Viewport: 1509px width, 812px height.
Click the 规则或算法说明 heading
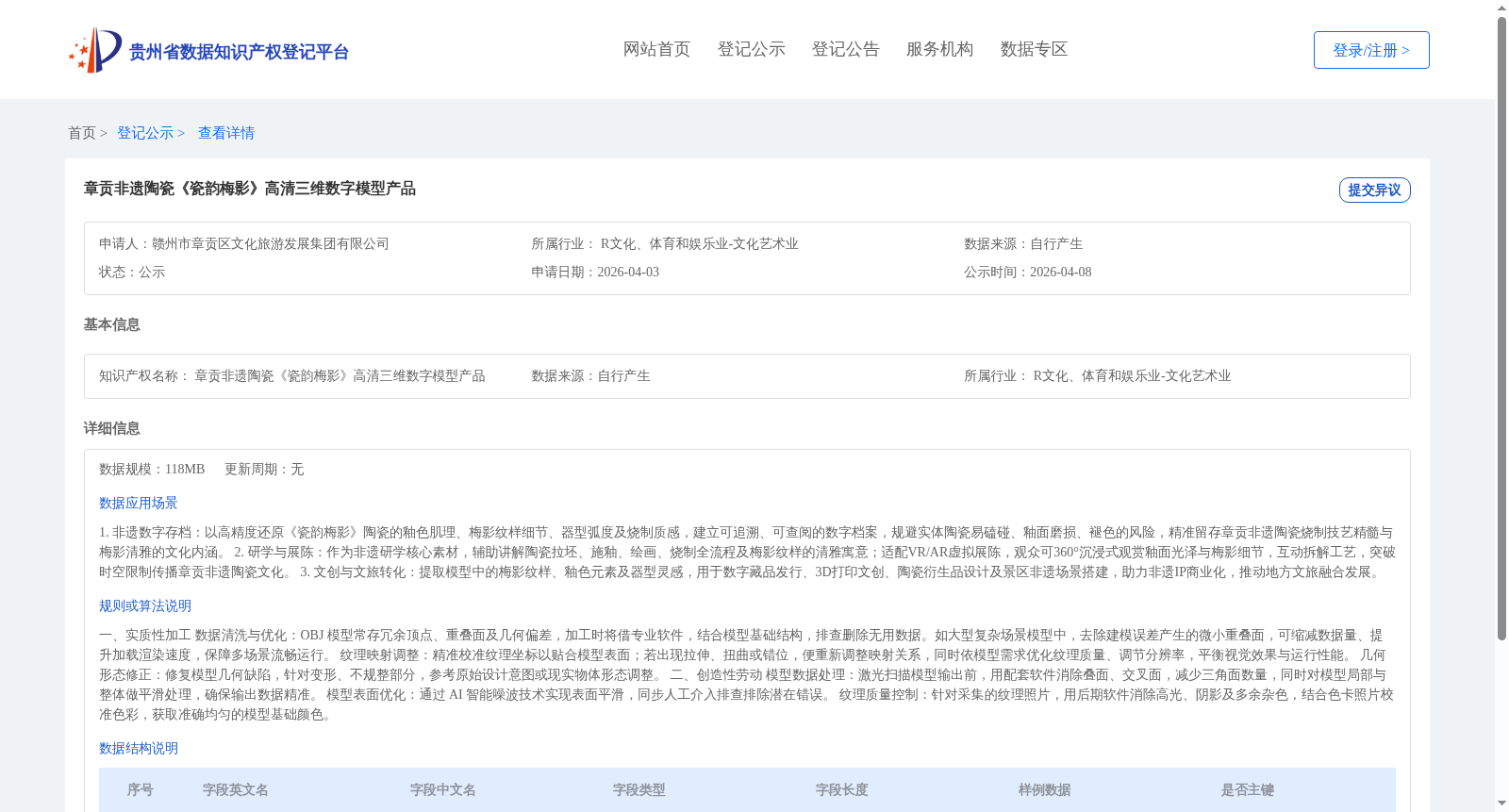[x=145, y=605]
